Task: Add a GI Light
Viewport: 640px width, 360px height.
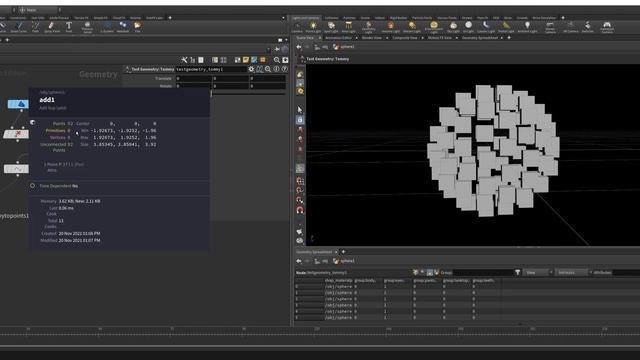Action: pos(469,27)
